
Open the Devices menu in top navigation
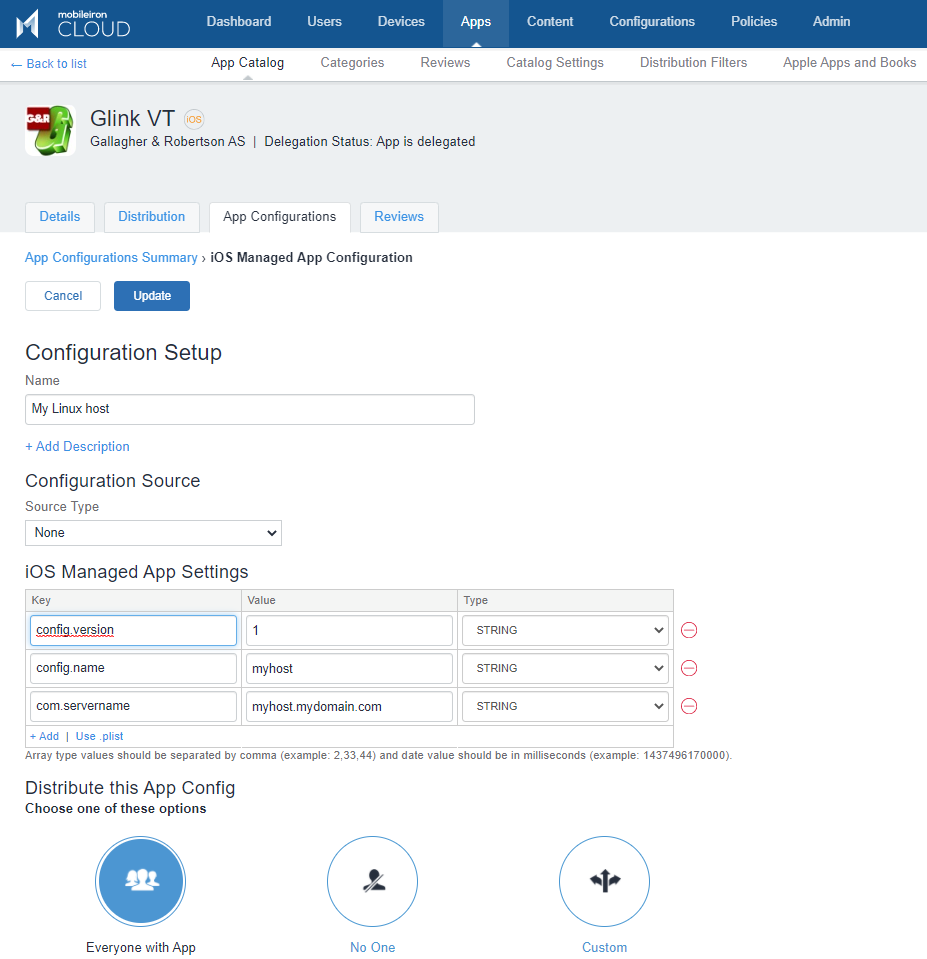(401, 22)
